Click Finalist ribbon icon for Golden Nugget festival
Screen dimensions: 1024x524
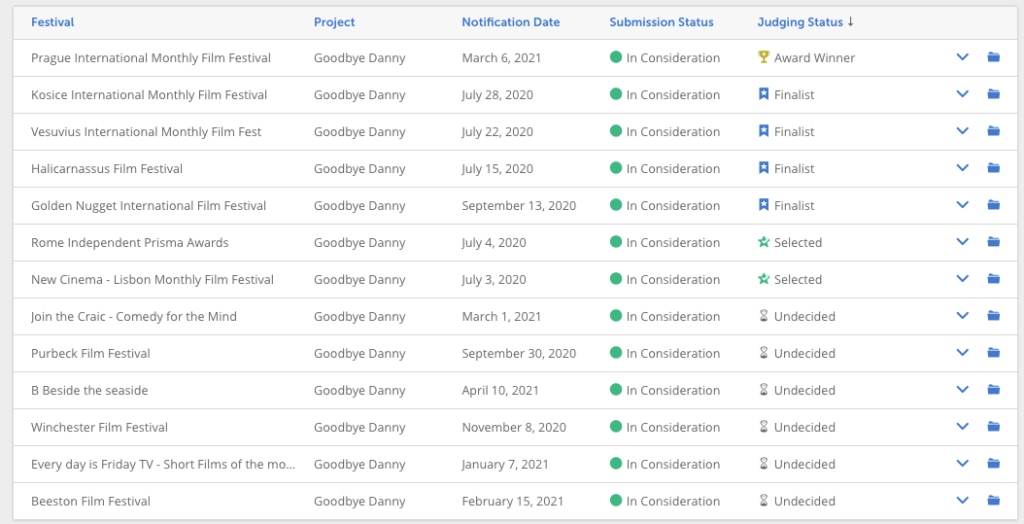pos(763,205)
